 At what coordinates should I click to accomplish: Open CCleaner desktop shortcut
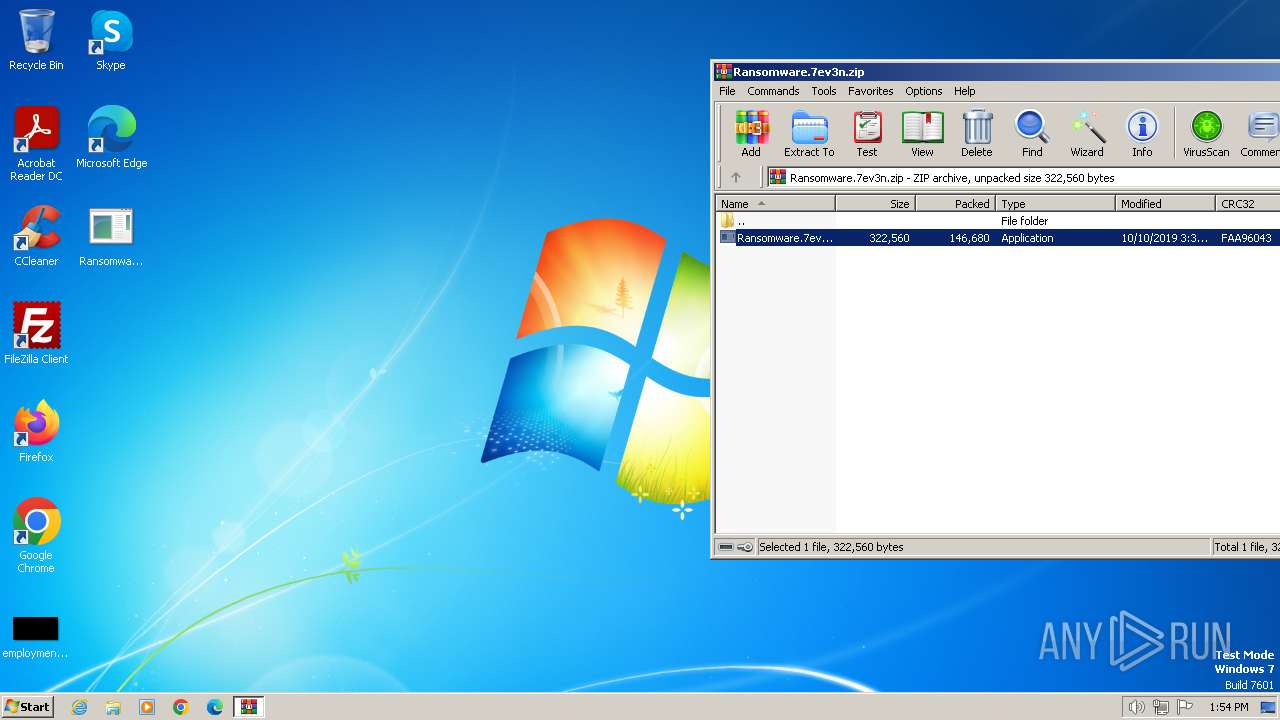(x=36, y=236)
